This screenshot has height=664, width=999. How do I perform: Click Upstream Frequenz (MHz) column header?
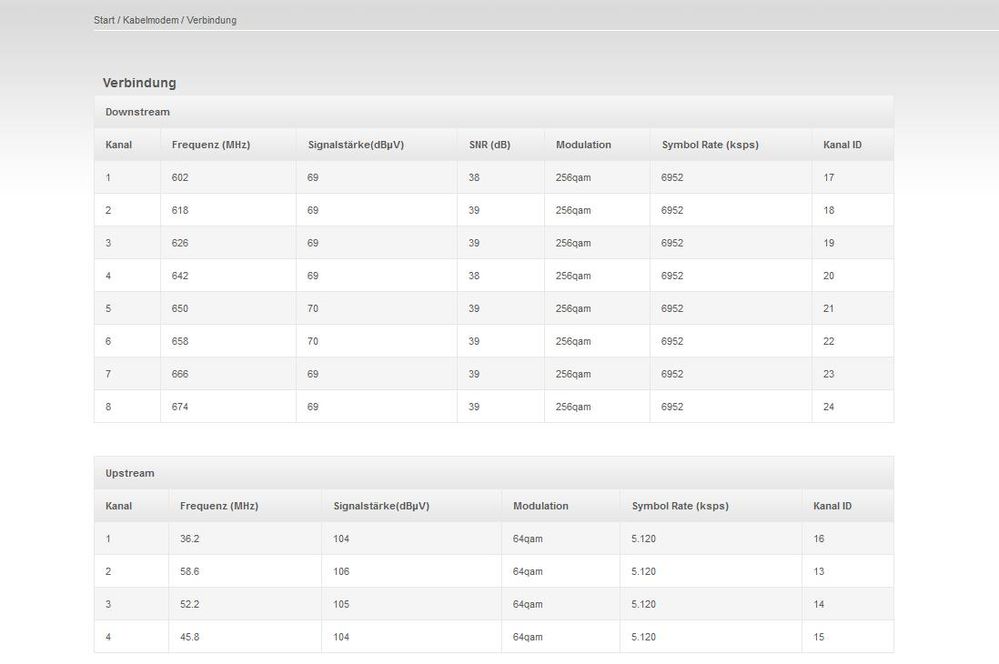coord(219,506)
